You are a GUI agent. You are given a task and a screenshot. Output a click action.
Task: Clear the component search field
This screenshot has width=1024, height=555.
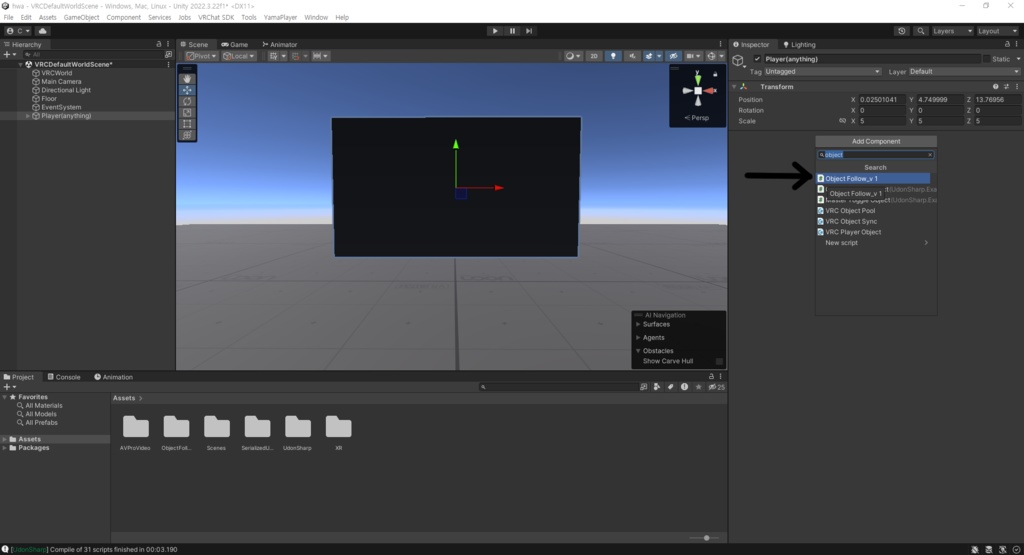(x=930, y=155)
